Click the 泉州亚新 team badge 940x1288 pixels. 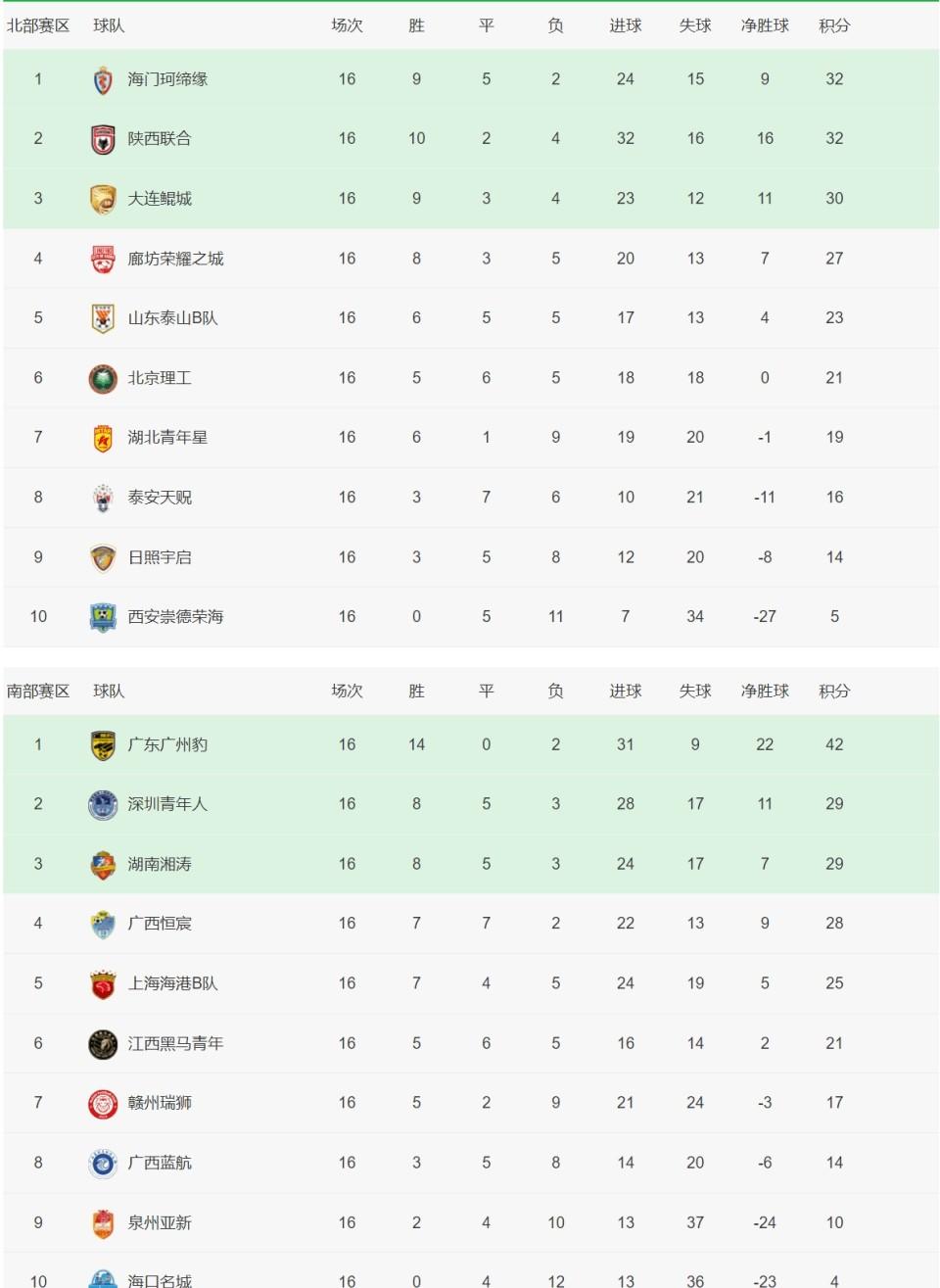(x=103, y=1223)
